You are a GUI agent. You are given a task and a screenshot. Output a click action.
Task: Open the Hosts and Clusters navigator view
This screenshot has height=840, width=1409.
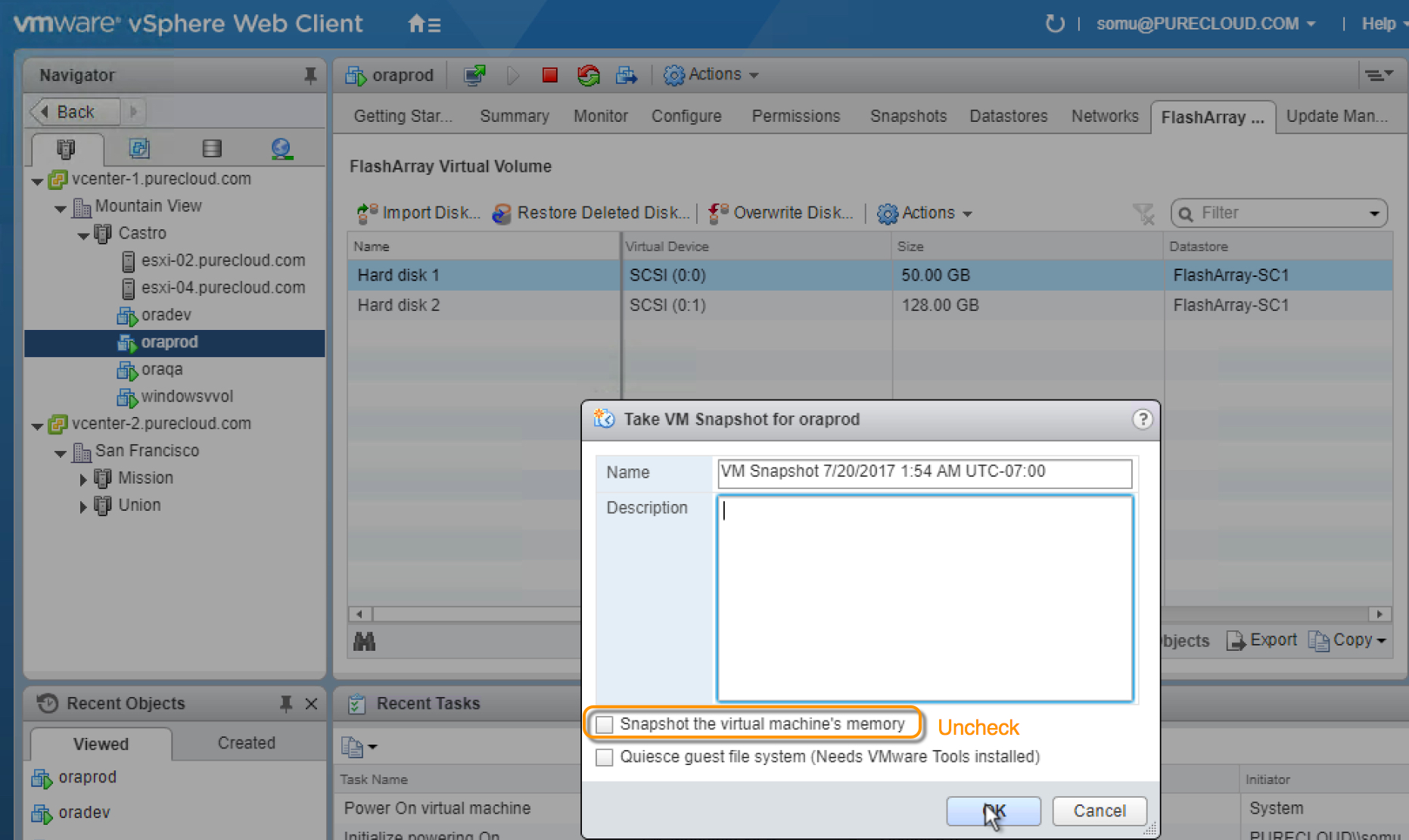coord(67,148)
